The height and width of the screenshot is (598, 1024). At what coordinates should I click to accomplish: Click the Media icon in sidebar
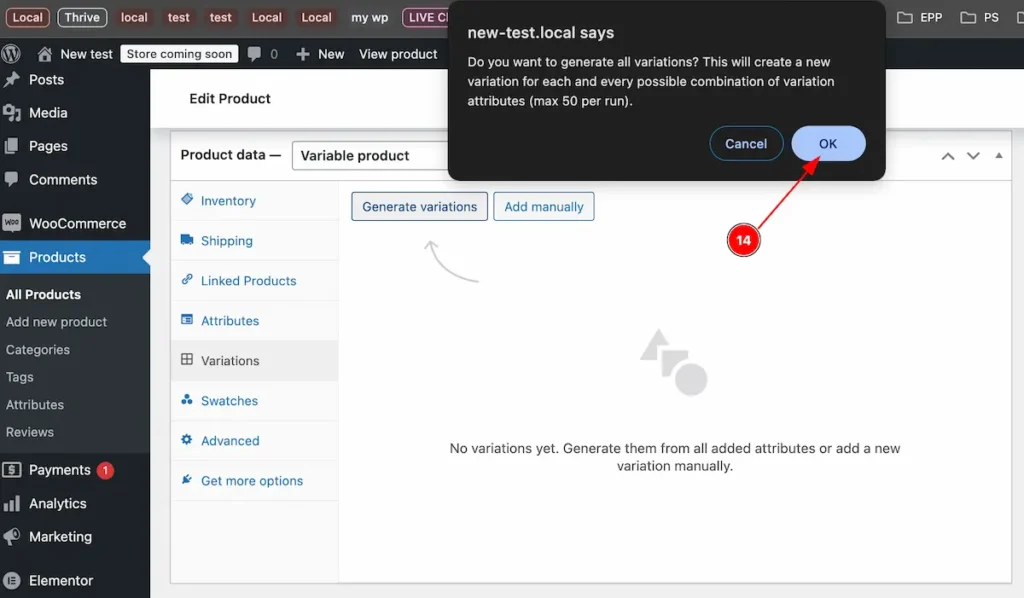(12, 113)
